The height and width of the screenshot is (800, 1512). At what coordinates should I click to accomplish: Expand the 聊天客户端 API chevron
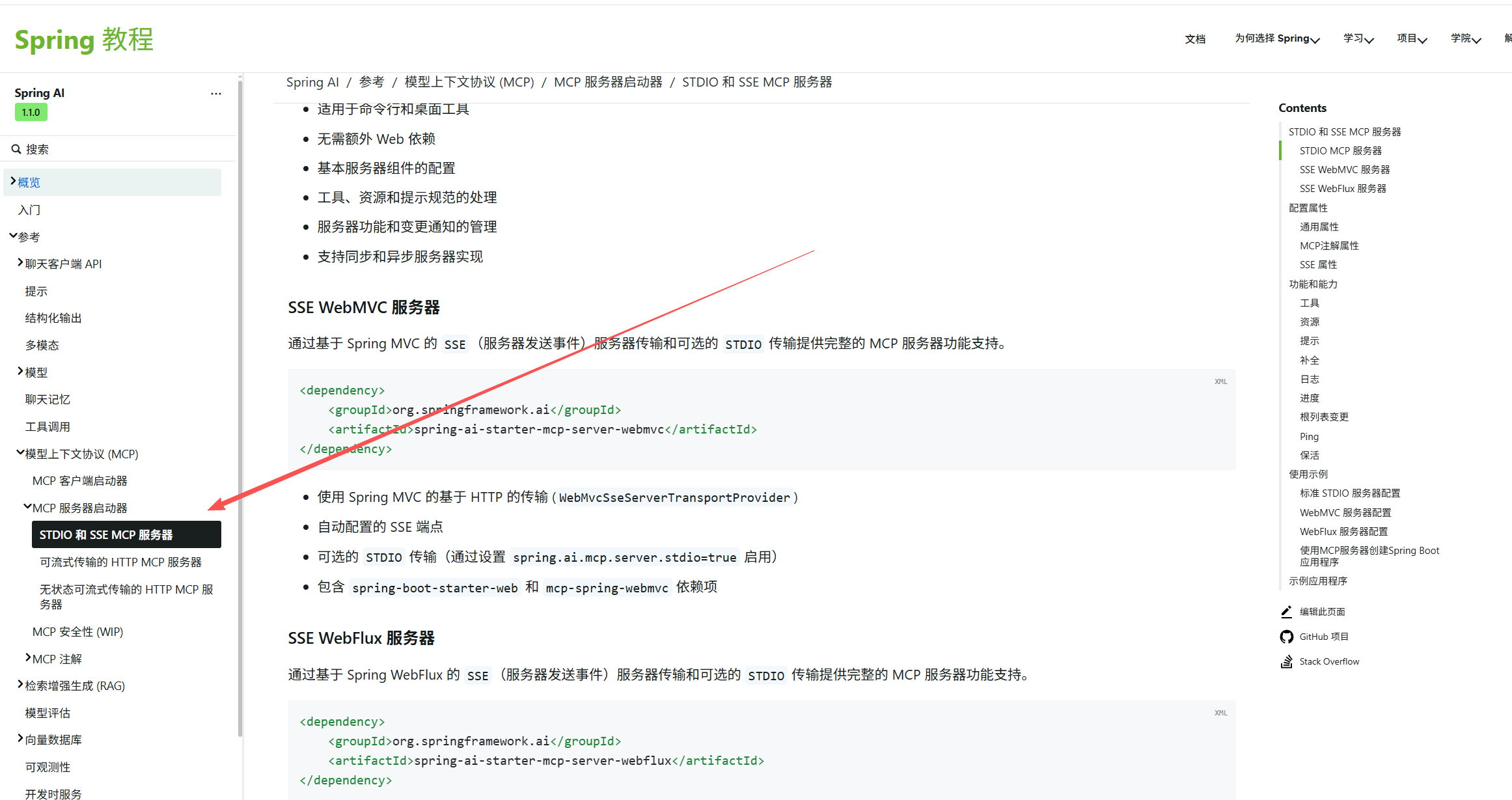[x=20, y=263]
